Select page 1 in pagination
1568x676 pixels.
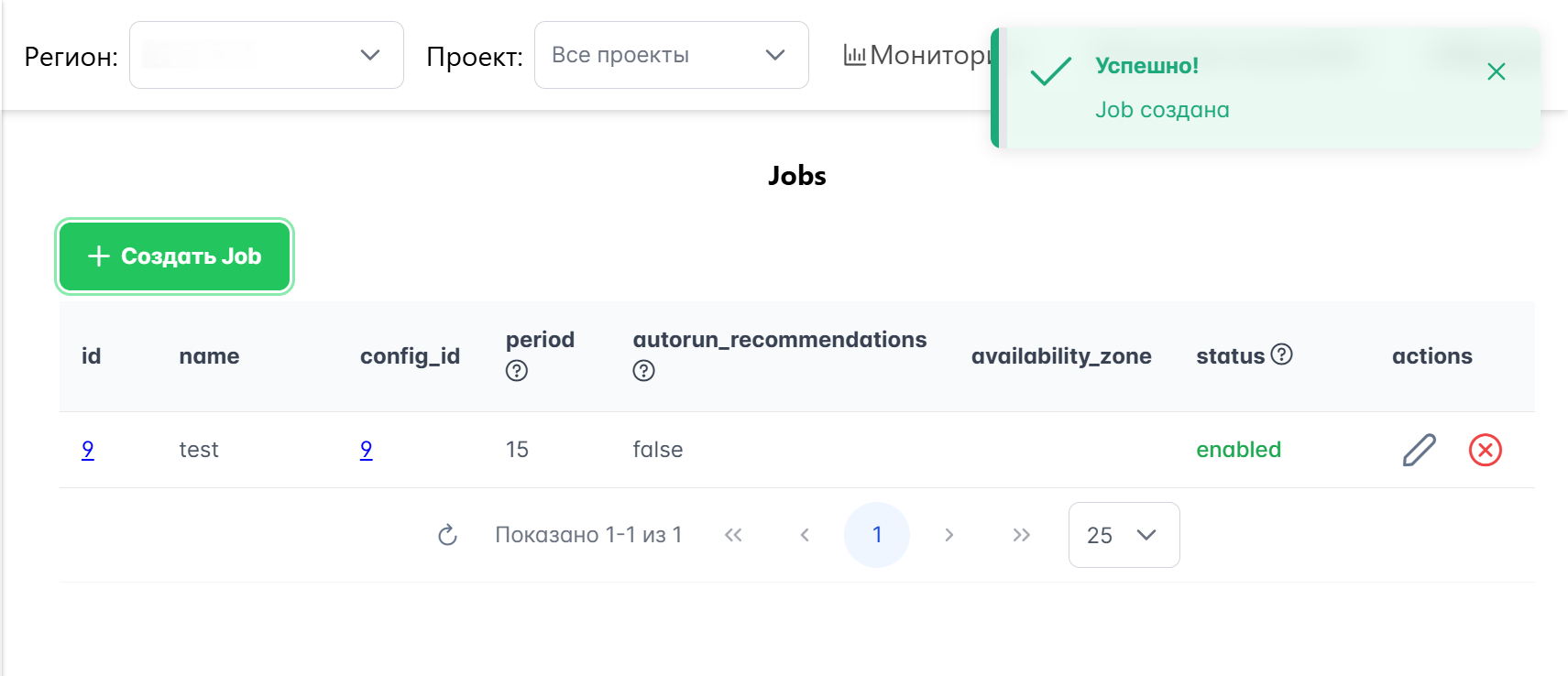tap(877, 535)
